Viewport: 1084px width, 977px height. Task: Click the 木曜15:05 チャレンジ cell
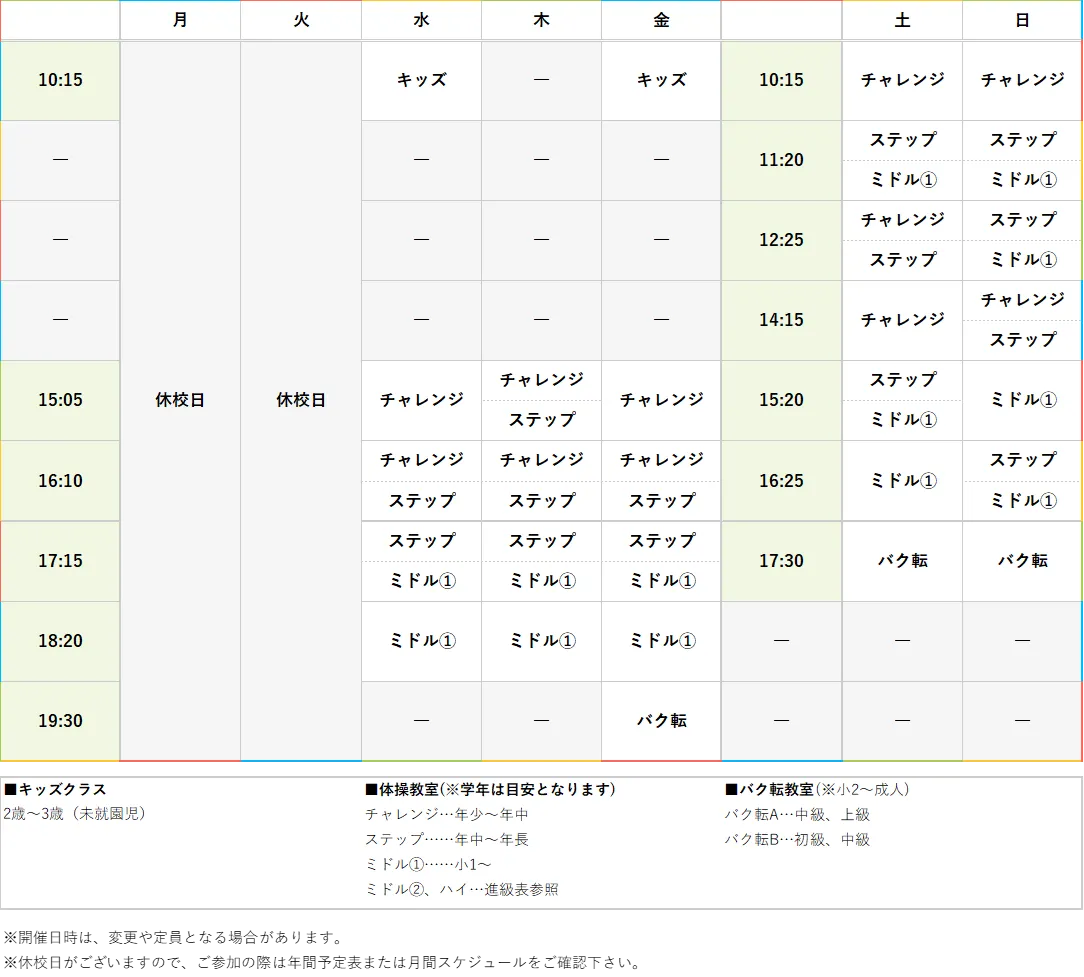point(541,380)
